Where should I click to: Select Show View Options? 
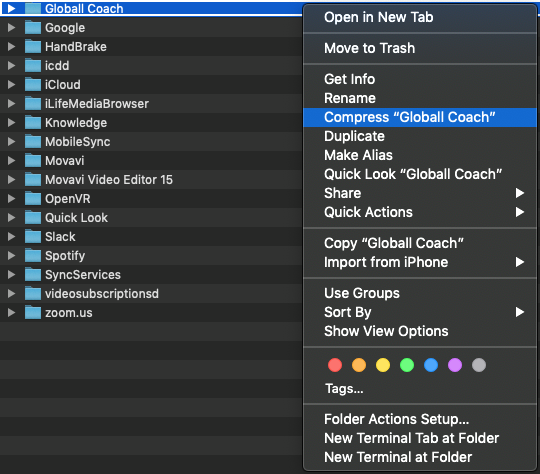420,331
